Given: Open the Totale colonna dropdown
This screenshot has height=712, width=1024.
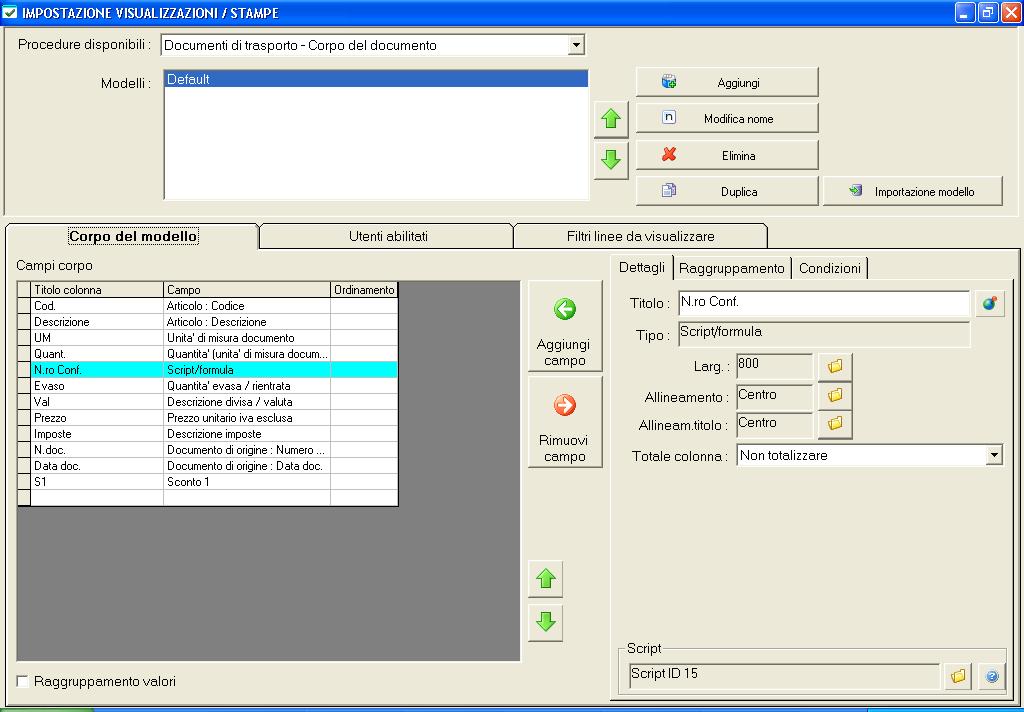Looking at the screenshot, I should 993,455.
